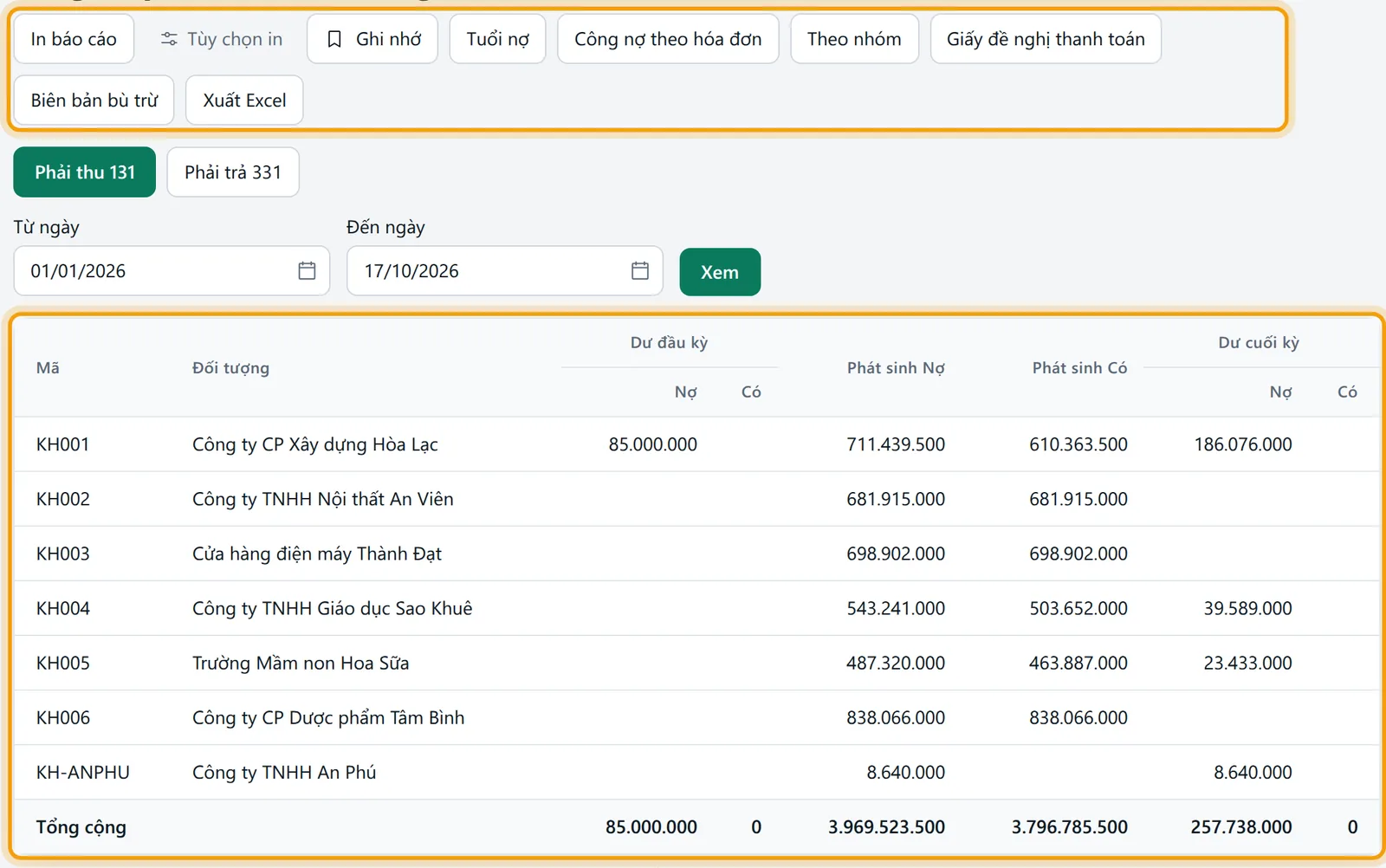Screen dimensions: 1386x868
Task: Click the Dư cuối kỳ column header
Action: (1259, 342)
